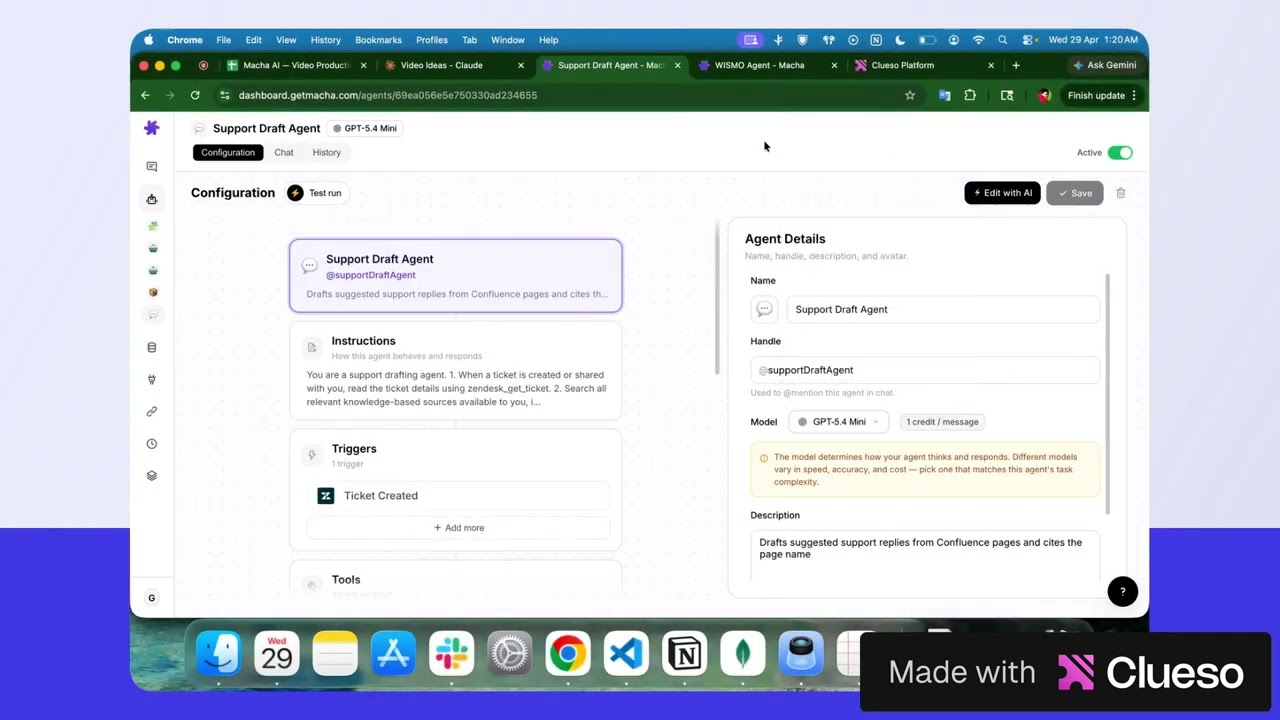Viewport: 1280px width, 720px height.
Task: Go back with Chrome's back arrow
Action: 145,95
